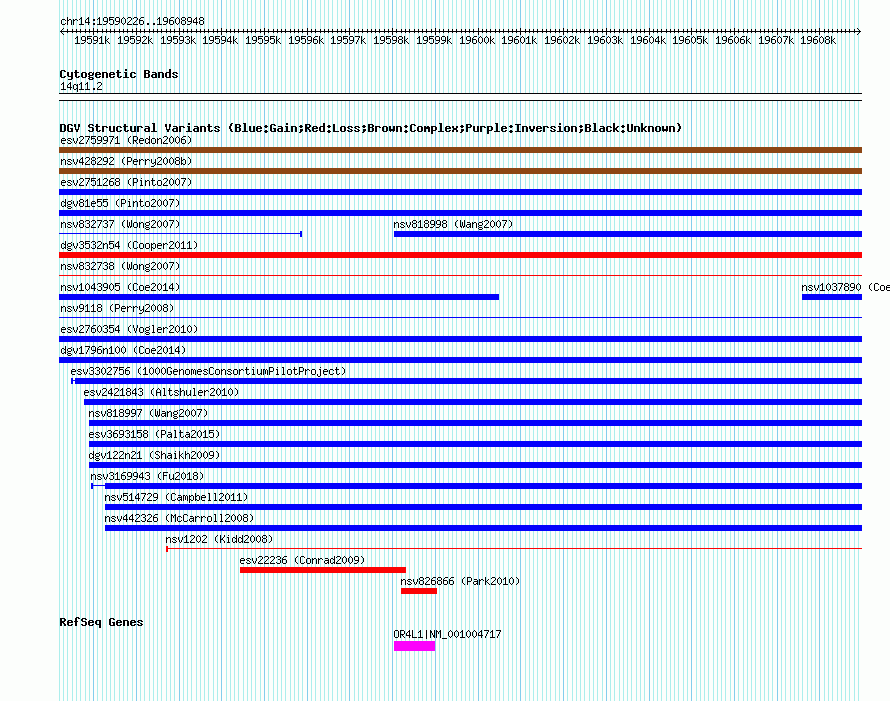Click the 19591k ruler tick label
This screenshot has height=701, width=890.
tap(92, 40)
